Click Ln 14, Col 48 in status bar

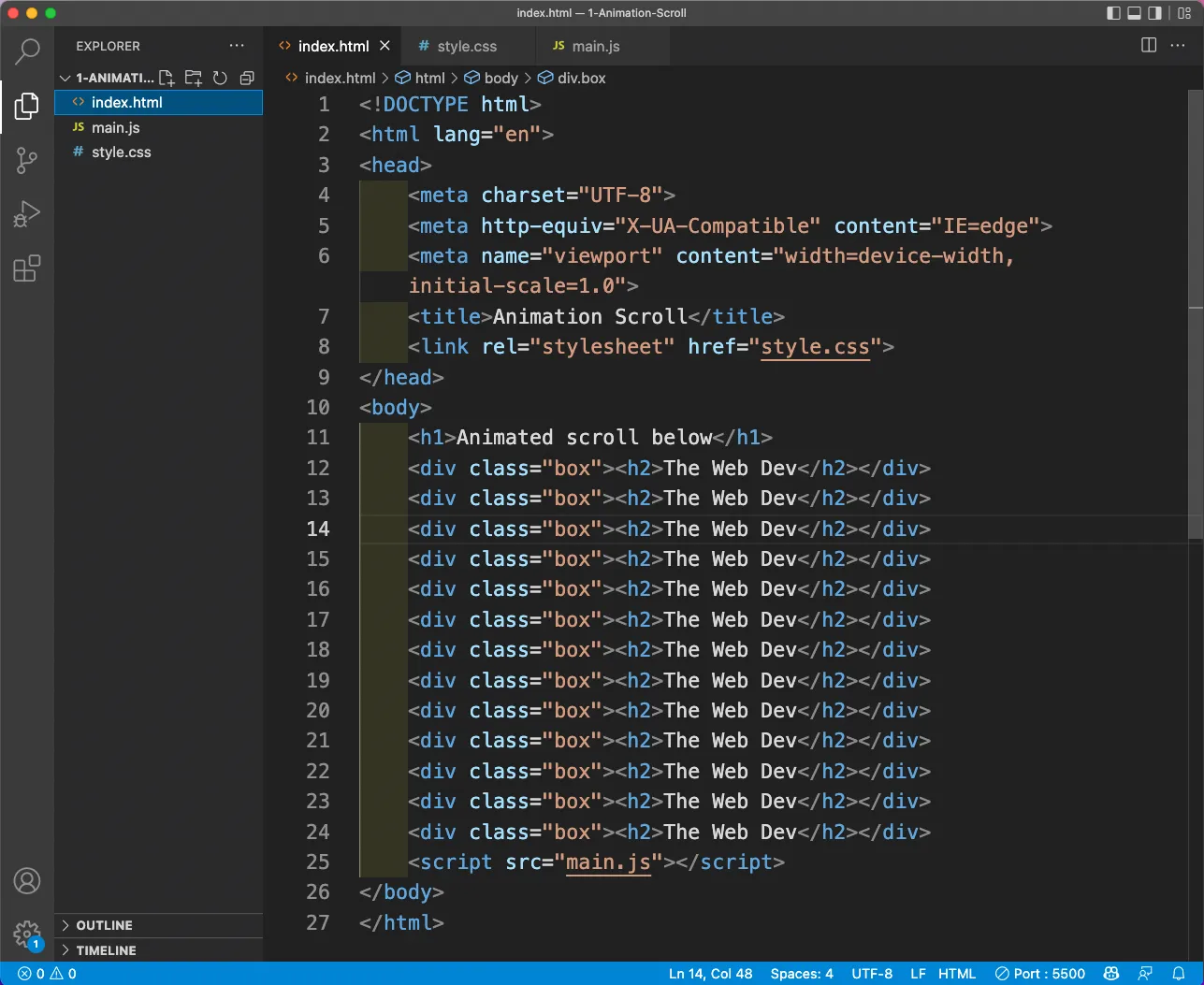coord(710,974)
